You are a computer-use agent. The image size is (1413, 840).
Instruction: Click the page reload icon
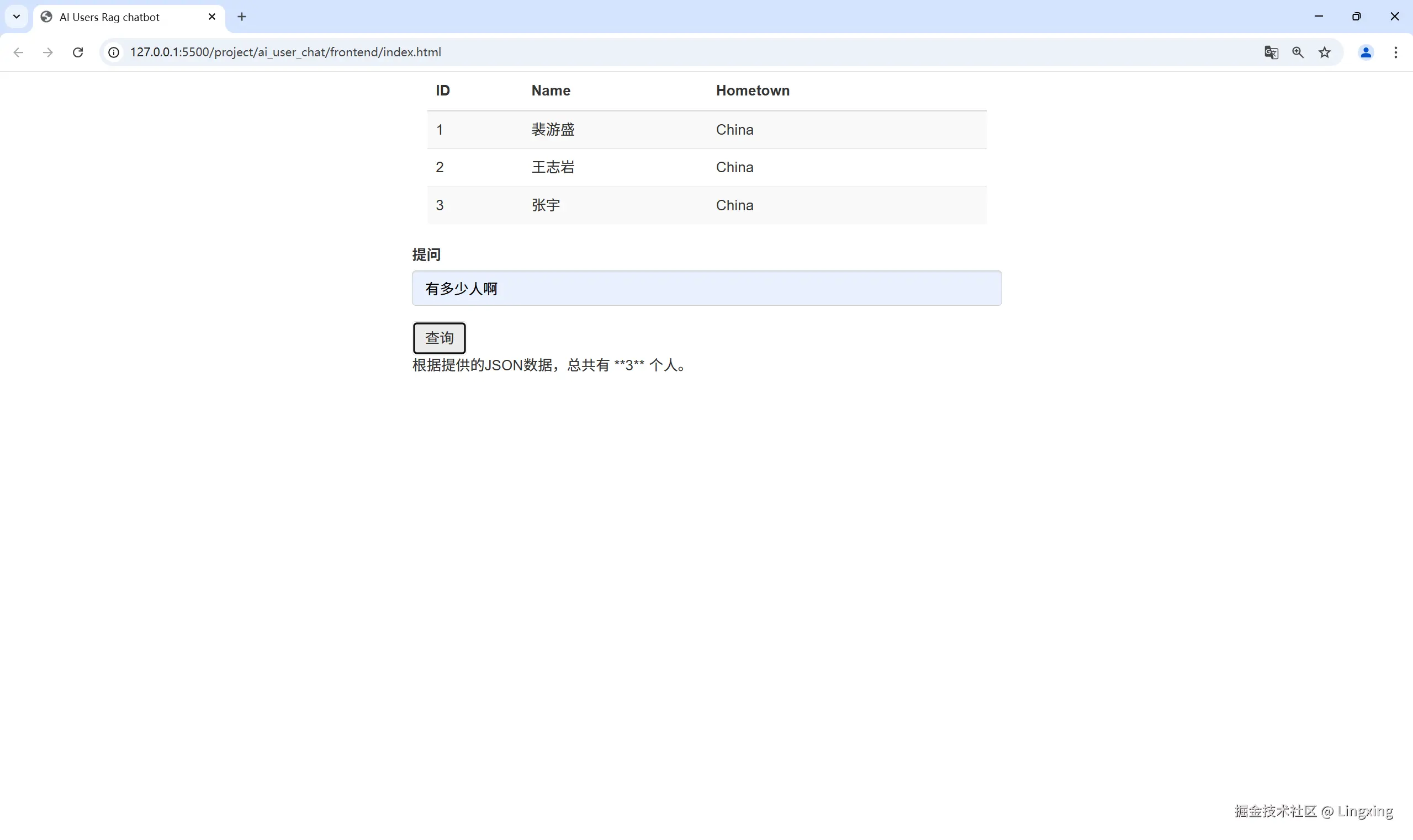78,51
